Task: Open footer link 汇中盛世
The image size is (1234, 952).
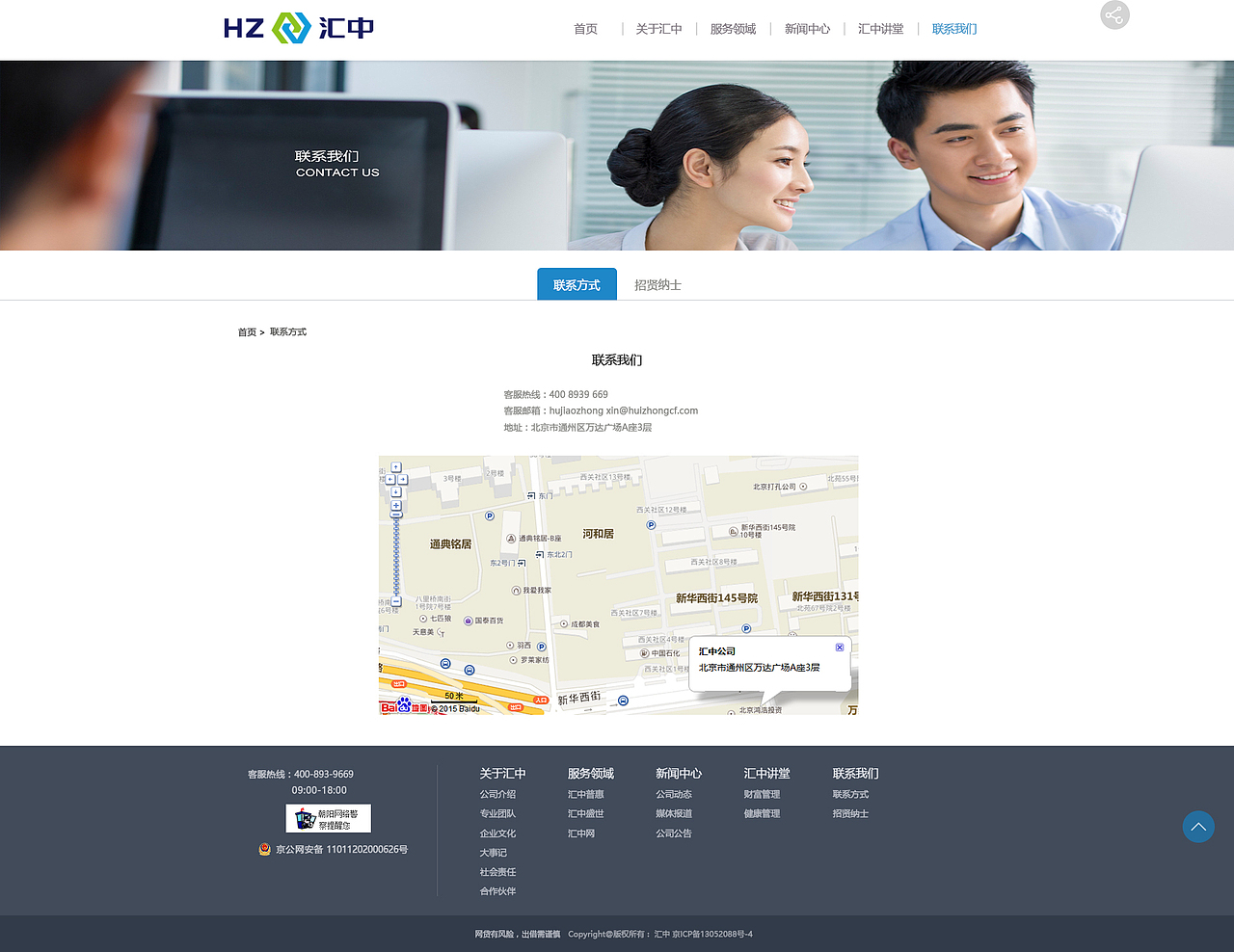Action: 585,814
